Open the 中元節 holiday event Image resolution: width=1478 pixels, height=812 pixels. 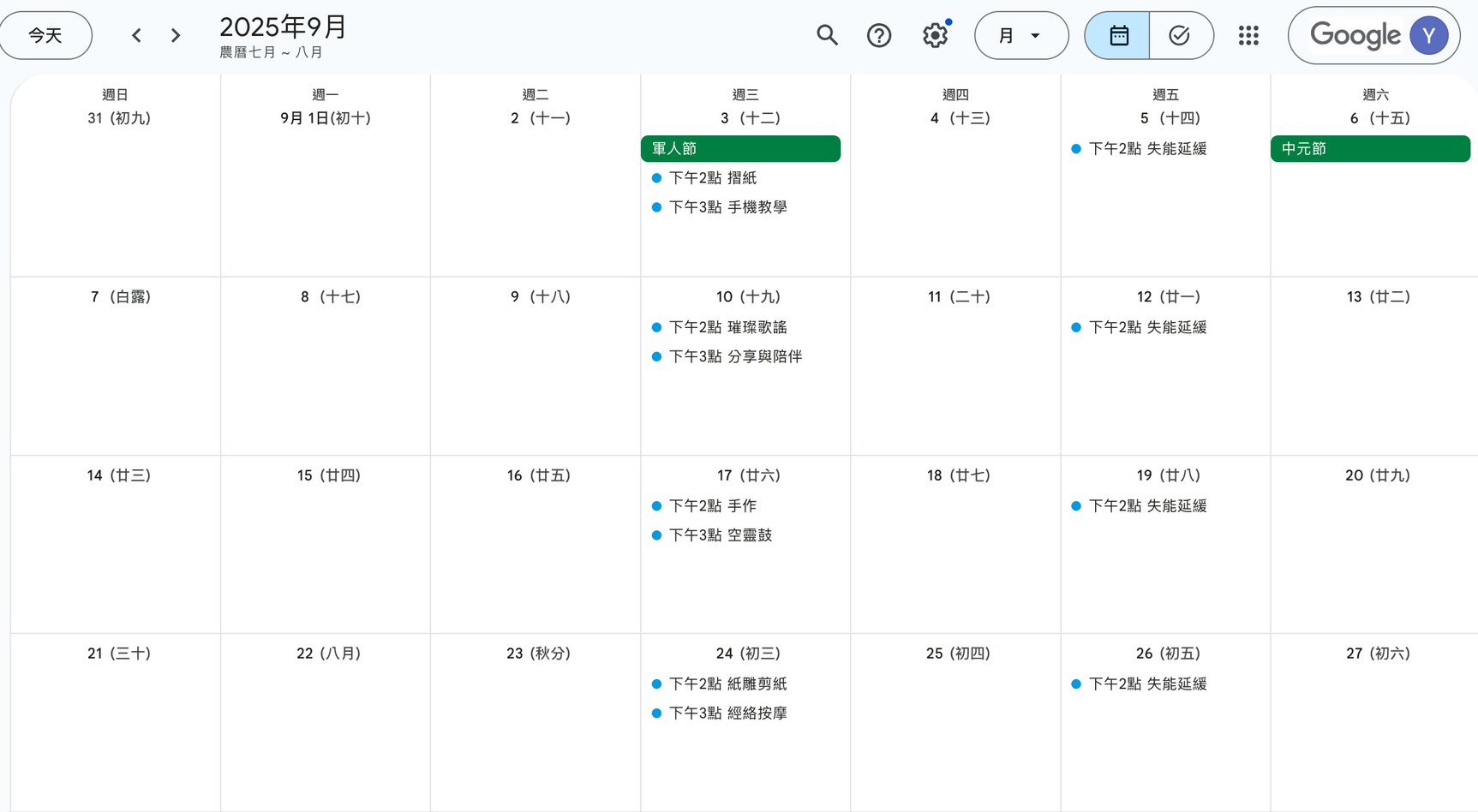click(x=1369, y=148)
